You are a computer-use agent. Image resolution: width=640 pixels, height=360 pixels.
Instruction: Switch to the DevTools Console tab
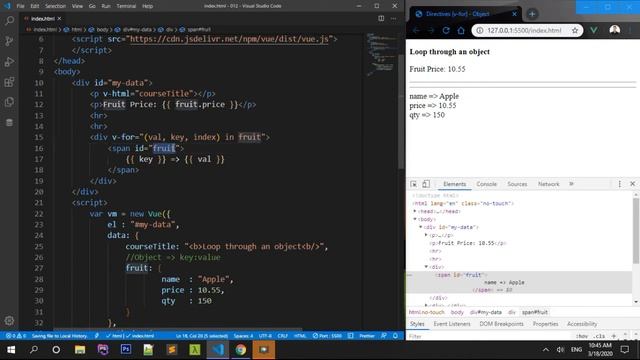pos(487,184)
